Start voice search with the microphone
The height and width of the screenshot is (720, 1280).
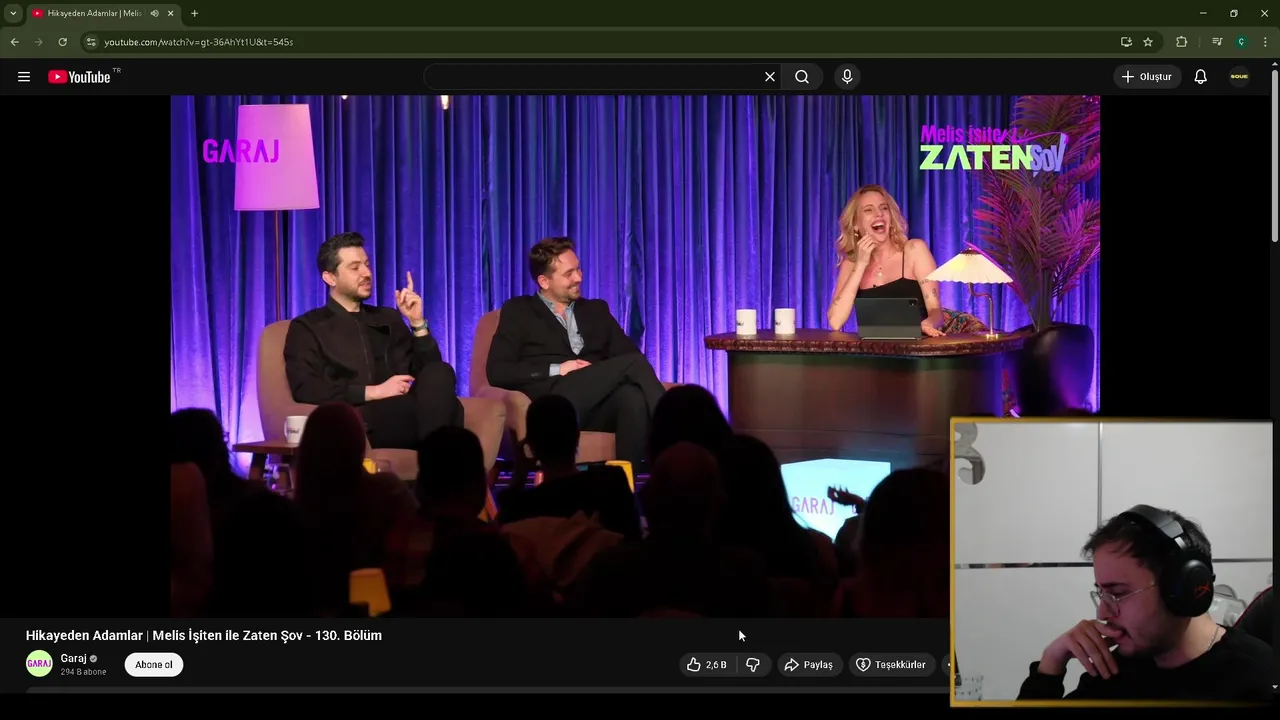click(847, 77)
